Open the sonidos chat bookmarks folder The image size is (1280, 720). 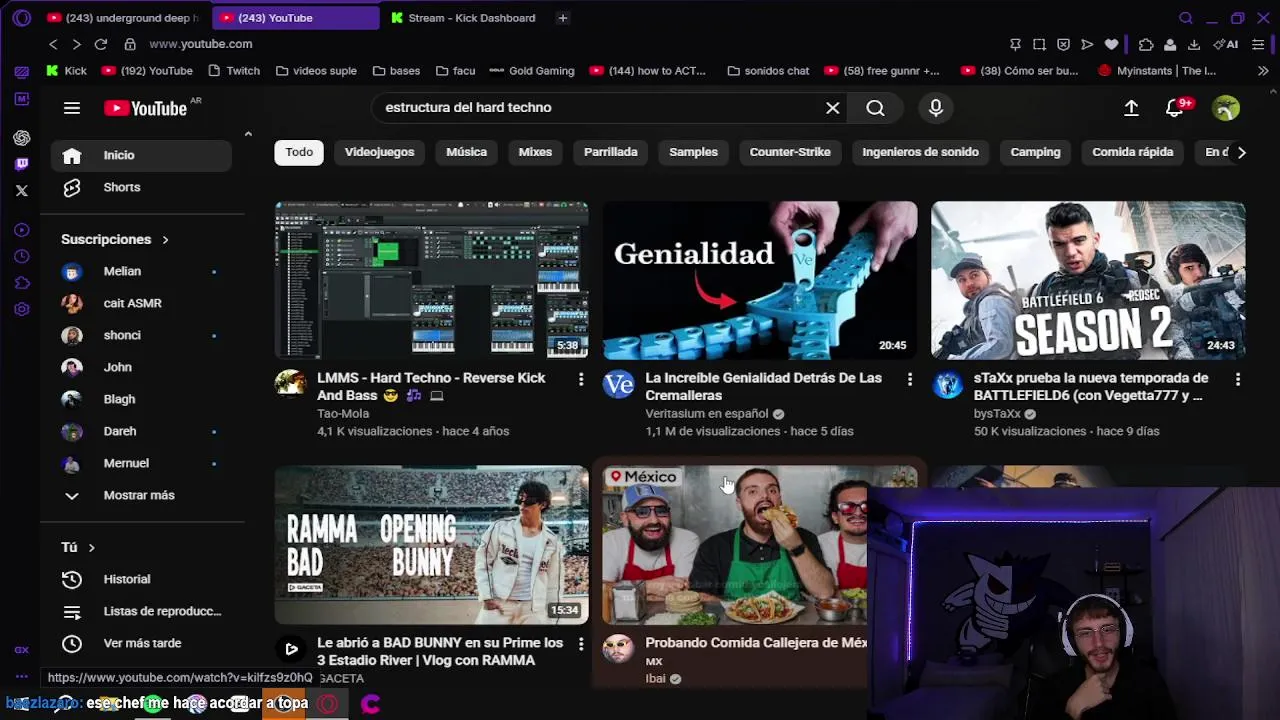tap(768, 71)
